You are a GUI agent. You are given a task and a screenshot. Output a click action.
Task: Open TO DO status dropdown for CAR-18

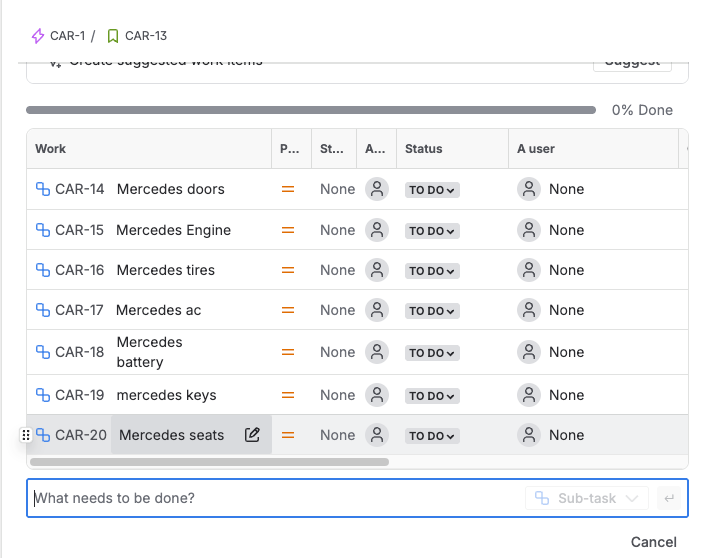click(x=432, y=353)
